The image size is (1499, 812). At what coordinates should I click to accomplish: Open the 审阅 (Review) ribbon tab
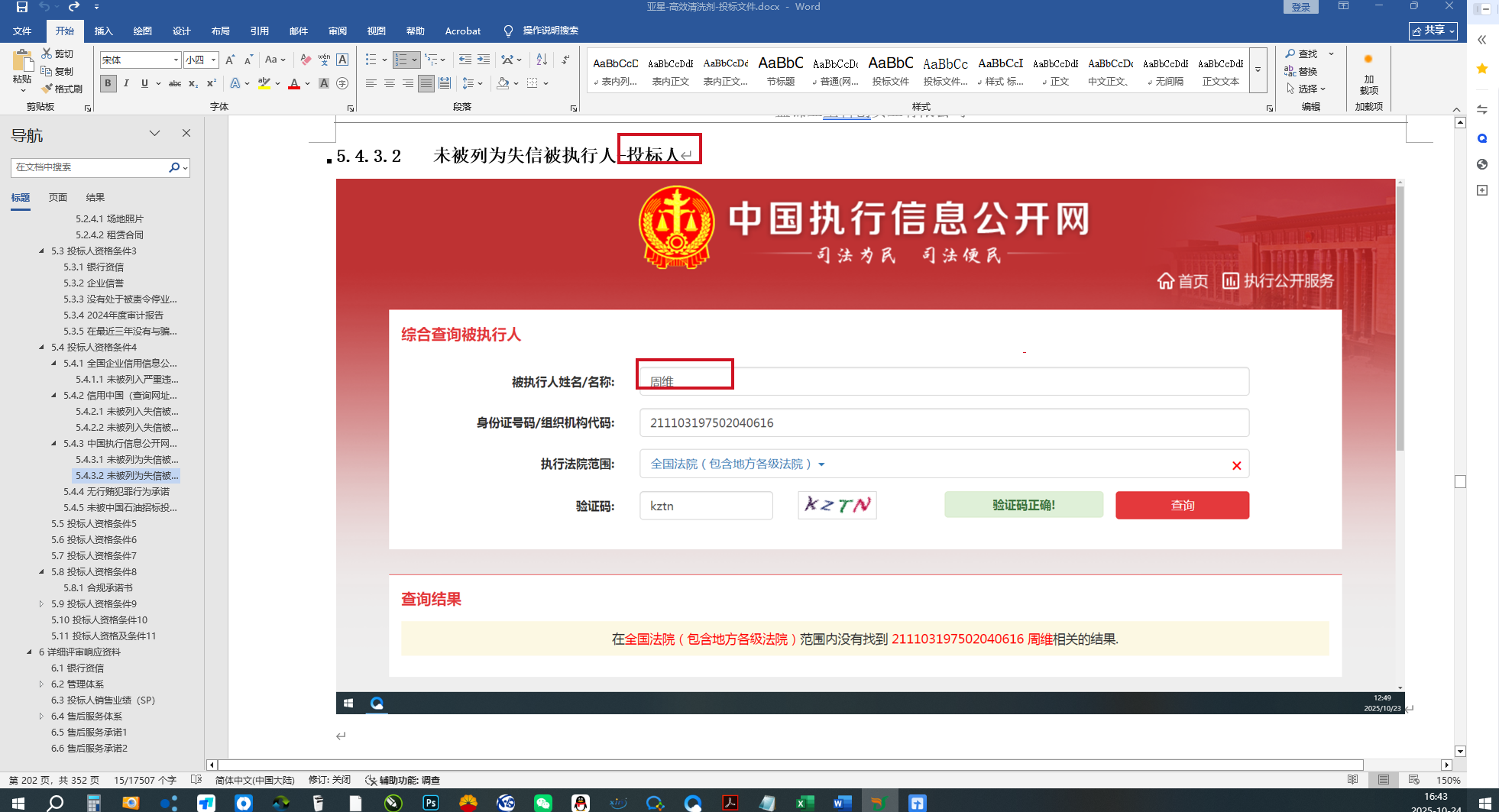[337, 31]
